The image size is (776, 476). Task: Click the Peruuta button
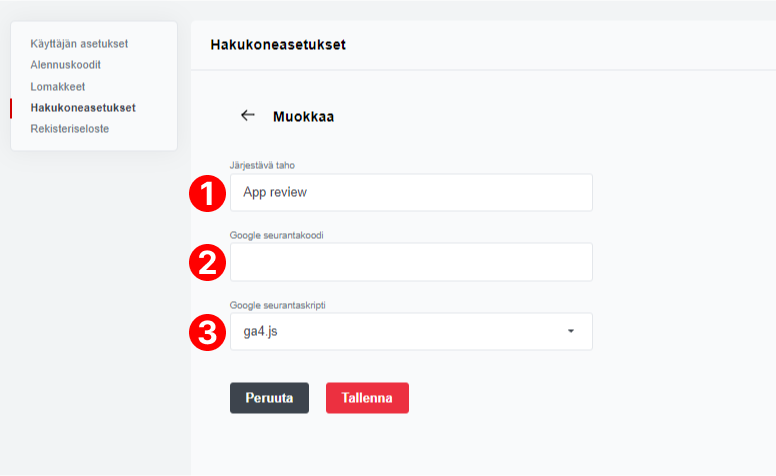pyautogui.click(x=269, y=398)
